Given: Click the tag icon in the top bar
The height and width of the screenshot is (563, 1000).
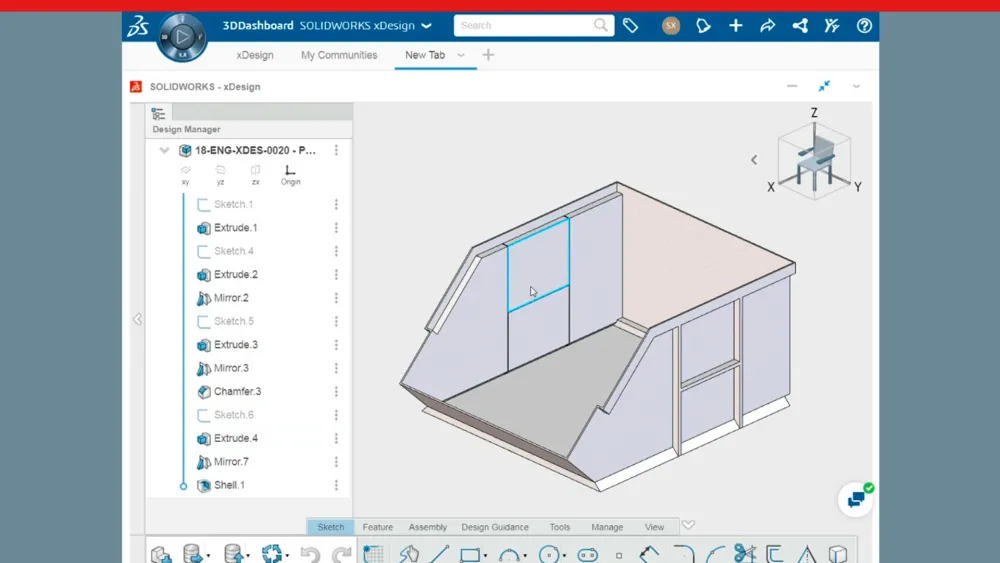Looking at the screenshot, I should pyautogui.click(x=630, y=26).
